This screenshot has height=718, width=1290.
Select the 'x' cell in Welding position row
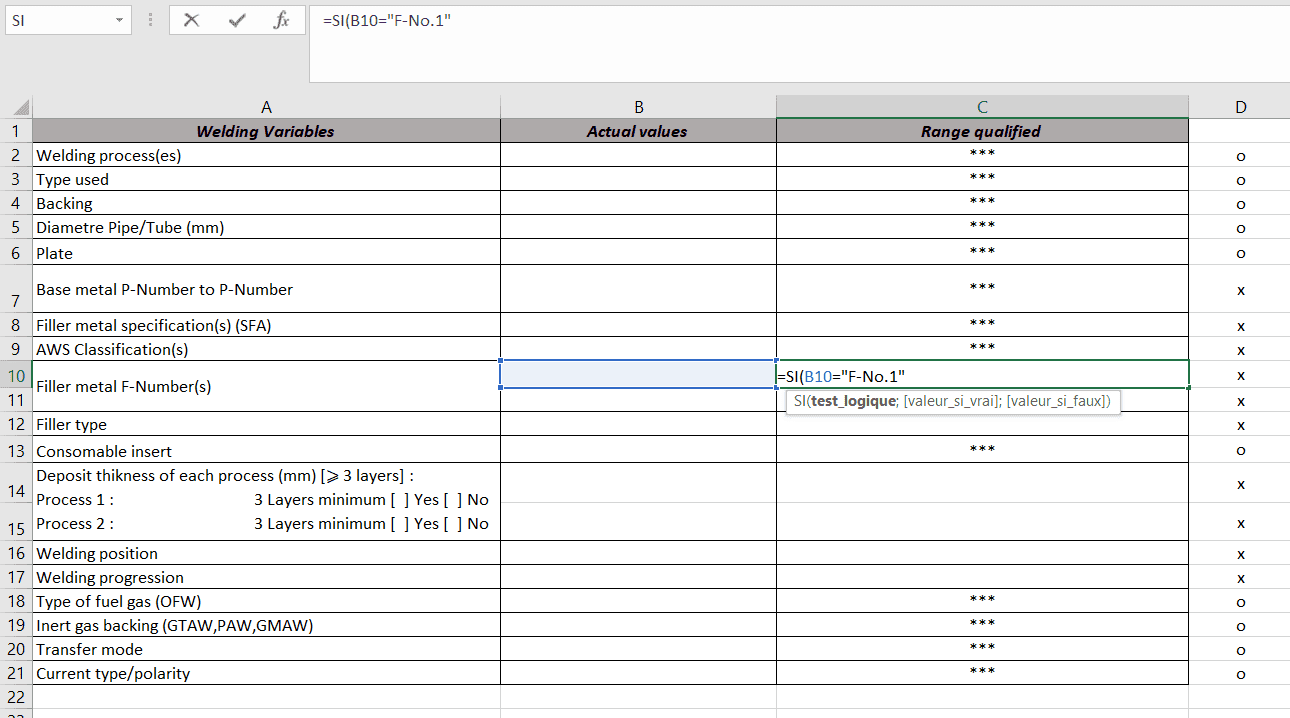(x=1240, y=553)
